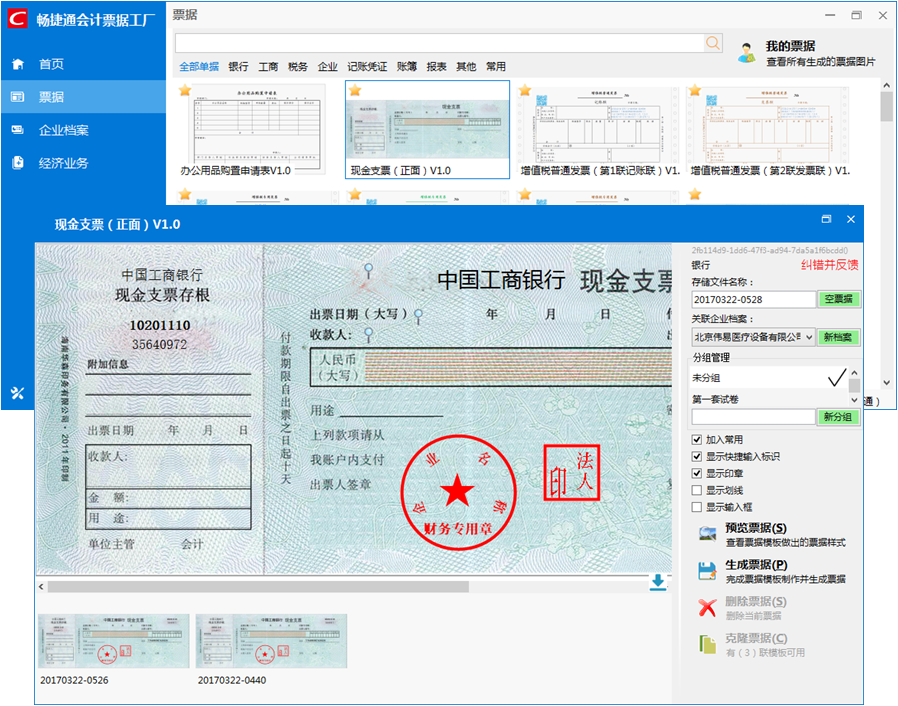The width and height of the screenshot is (898, 706).
Task: Click the 存储文件名称 input field
Action: [x=754, y=299]
